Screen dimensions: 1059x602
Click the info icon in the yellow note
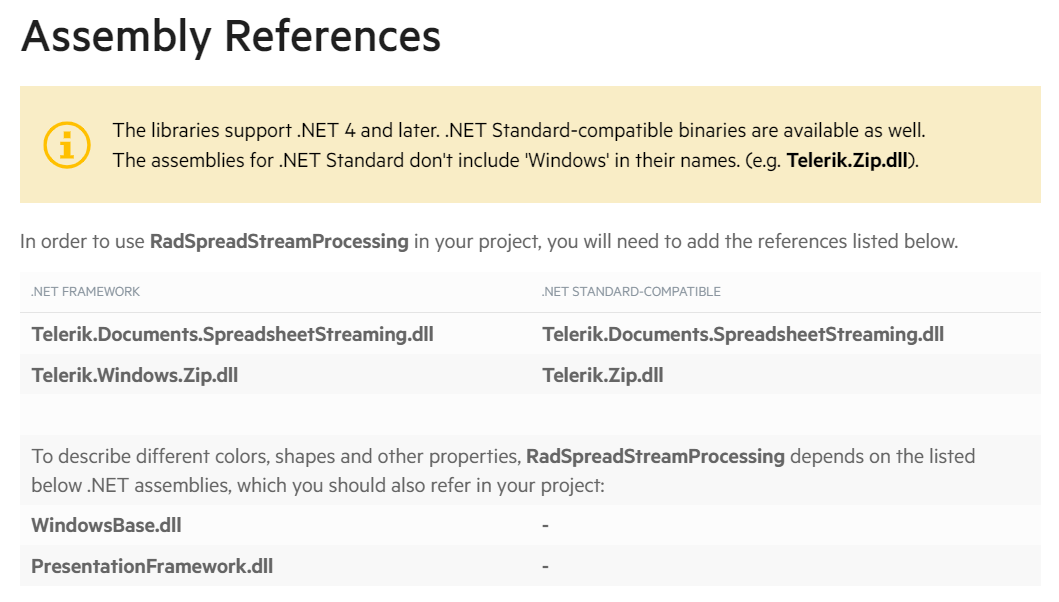click(x=67, y=144)
